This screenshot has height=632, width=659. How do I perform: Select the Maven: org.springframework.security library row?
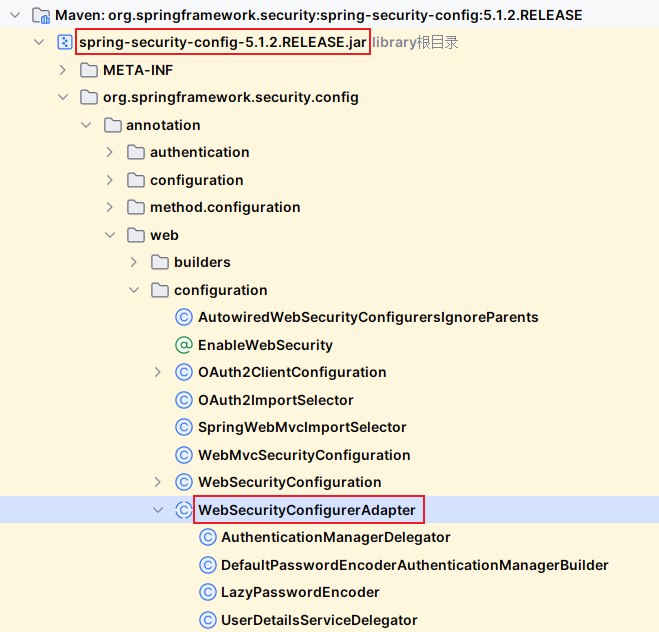(330, 16)
